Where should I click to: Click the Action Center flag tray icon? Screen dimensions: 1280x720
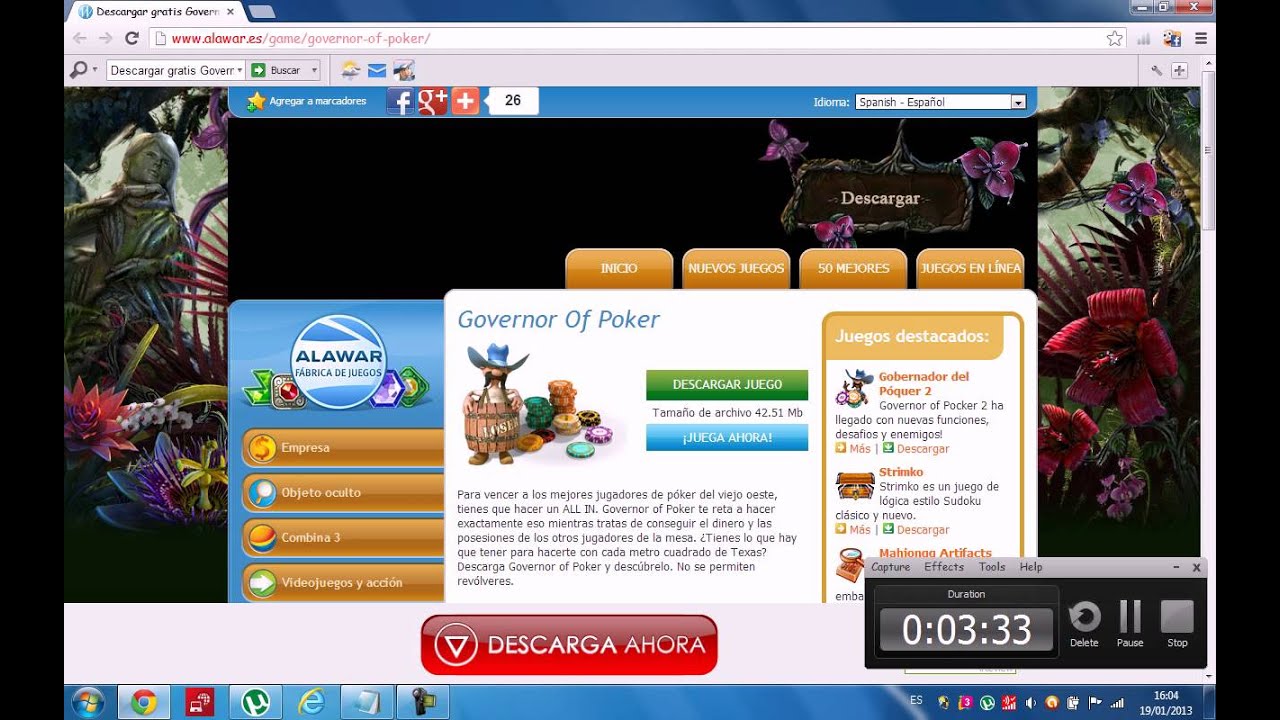click(x=1095, y=703)
